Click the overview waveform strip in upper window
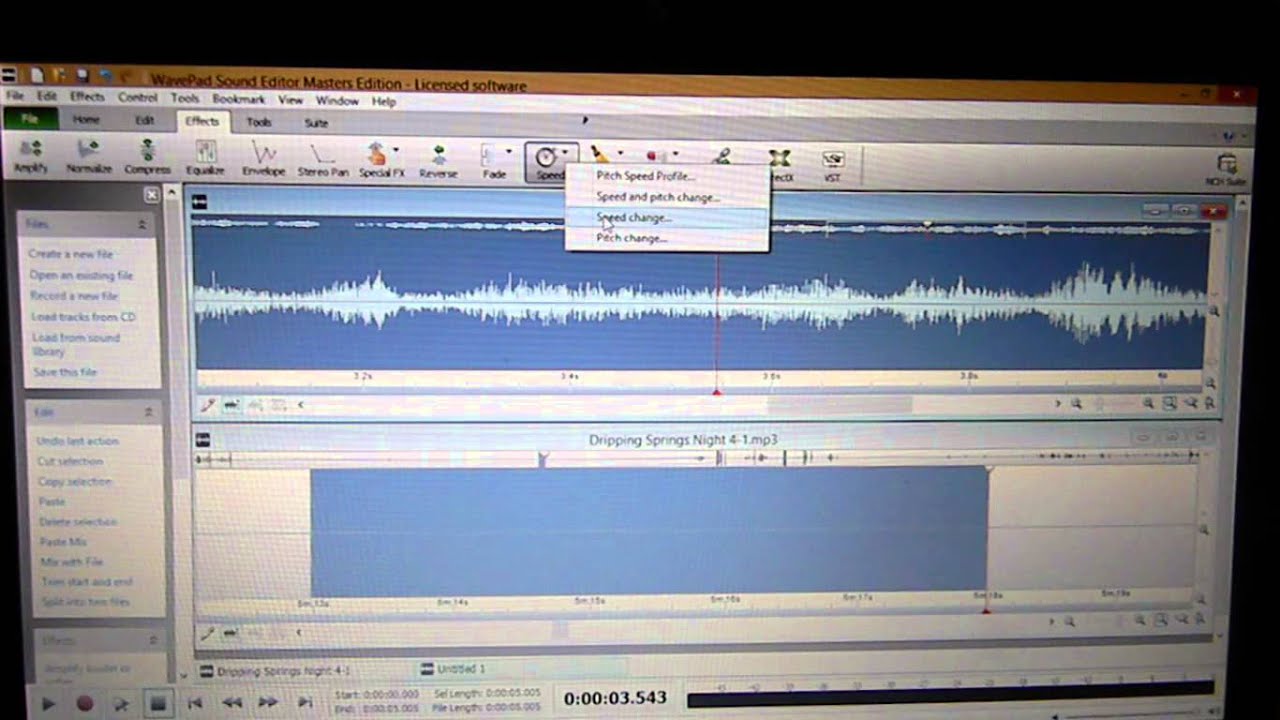 [x=700, y=227]
